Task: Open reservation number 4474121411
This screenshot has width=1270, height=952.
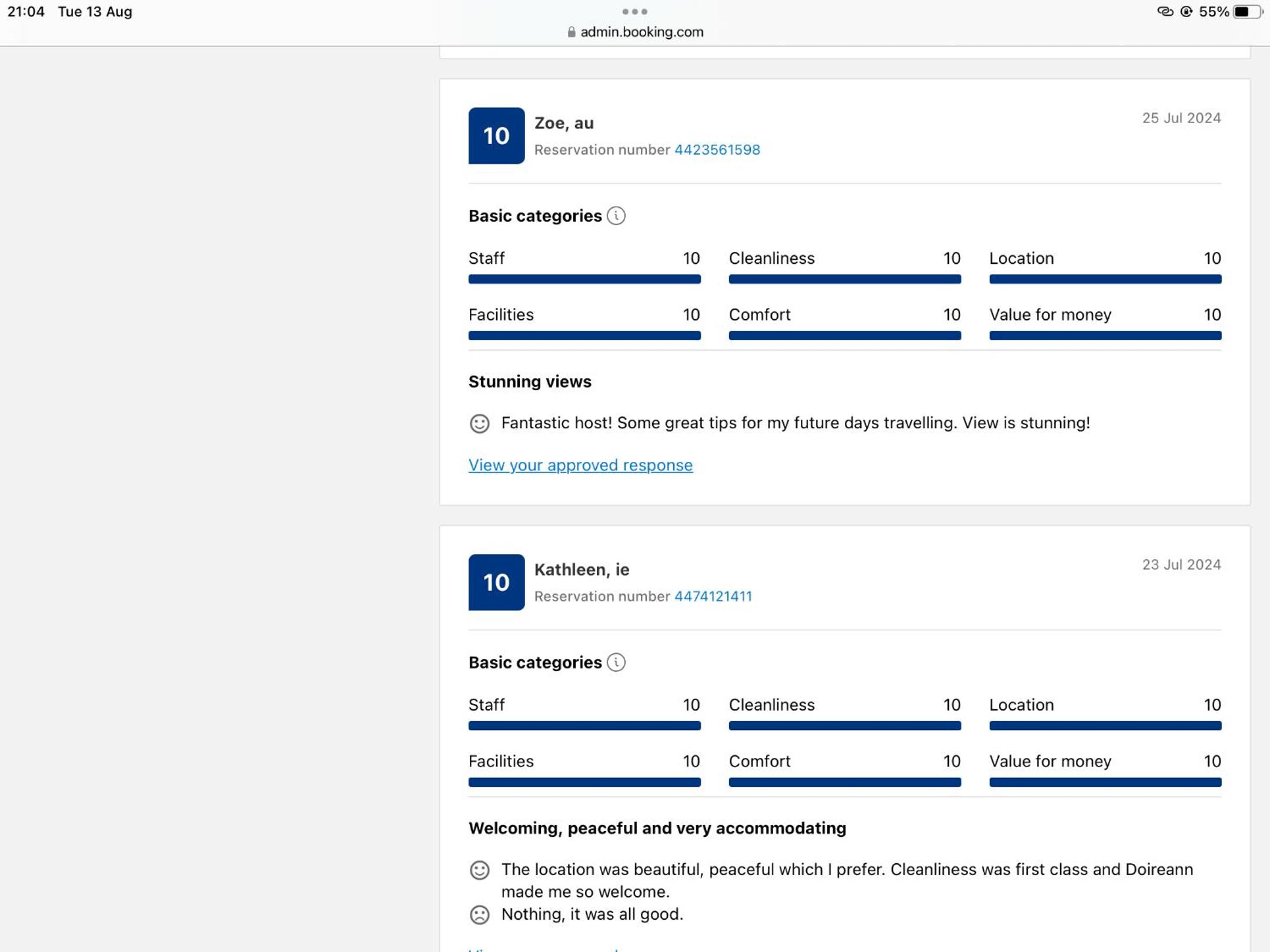Action: tap(713, 596)
